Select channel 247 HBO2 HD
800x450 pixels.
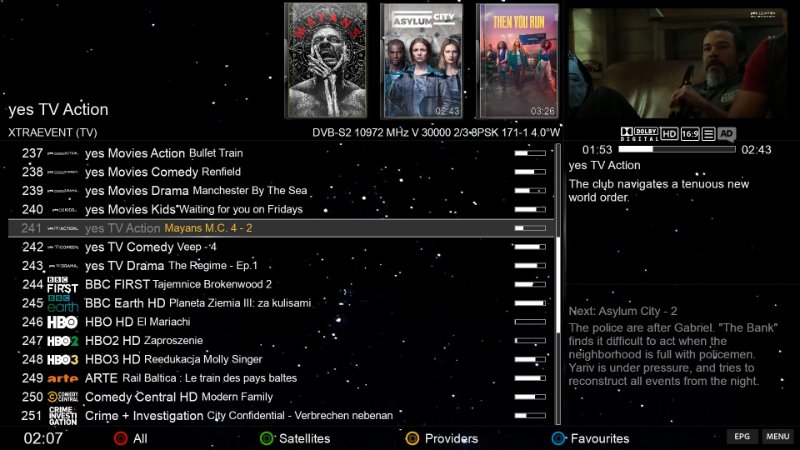[x=281, y=341]
